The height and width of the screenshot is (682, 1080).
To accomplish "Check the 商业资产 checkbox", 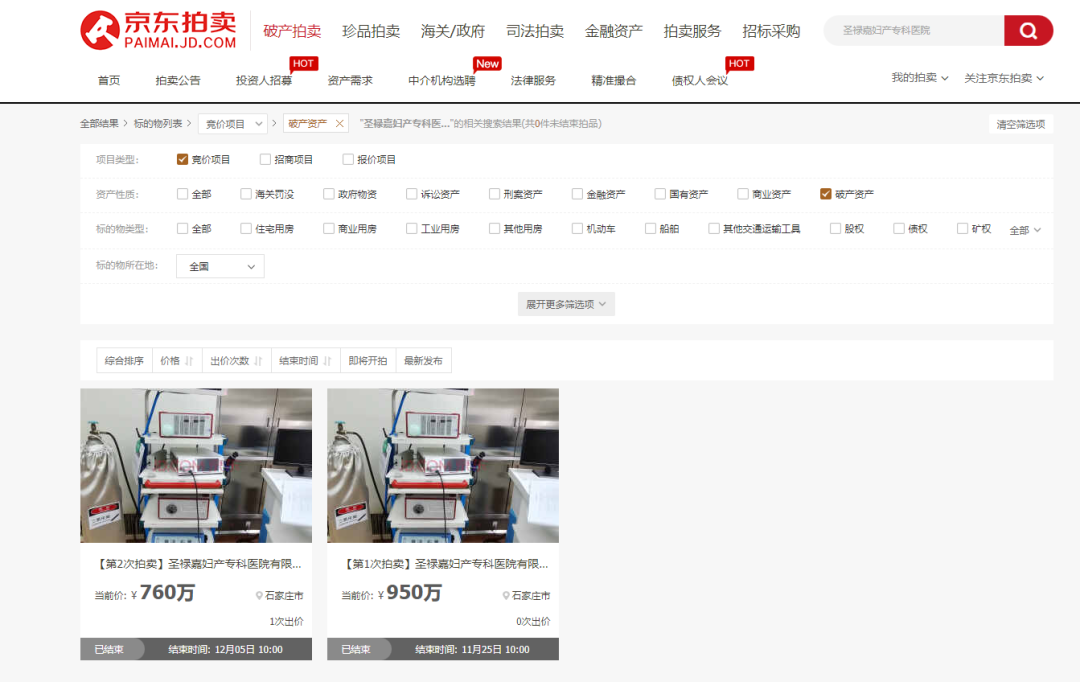I will 742,194.
